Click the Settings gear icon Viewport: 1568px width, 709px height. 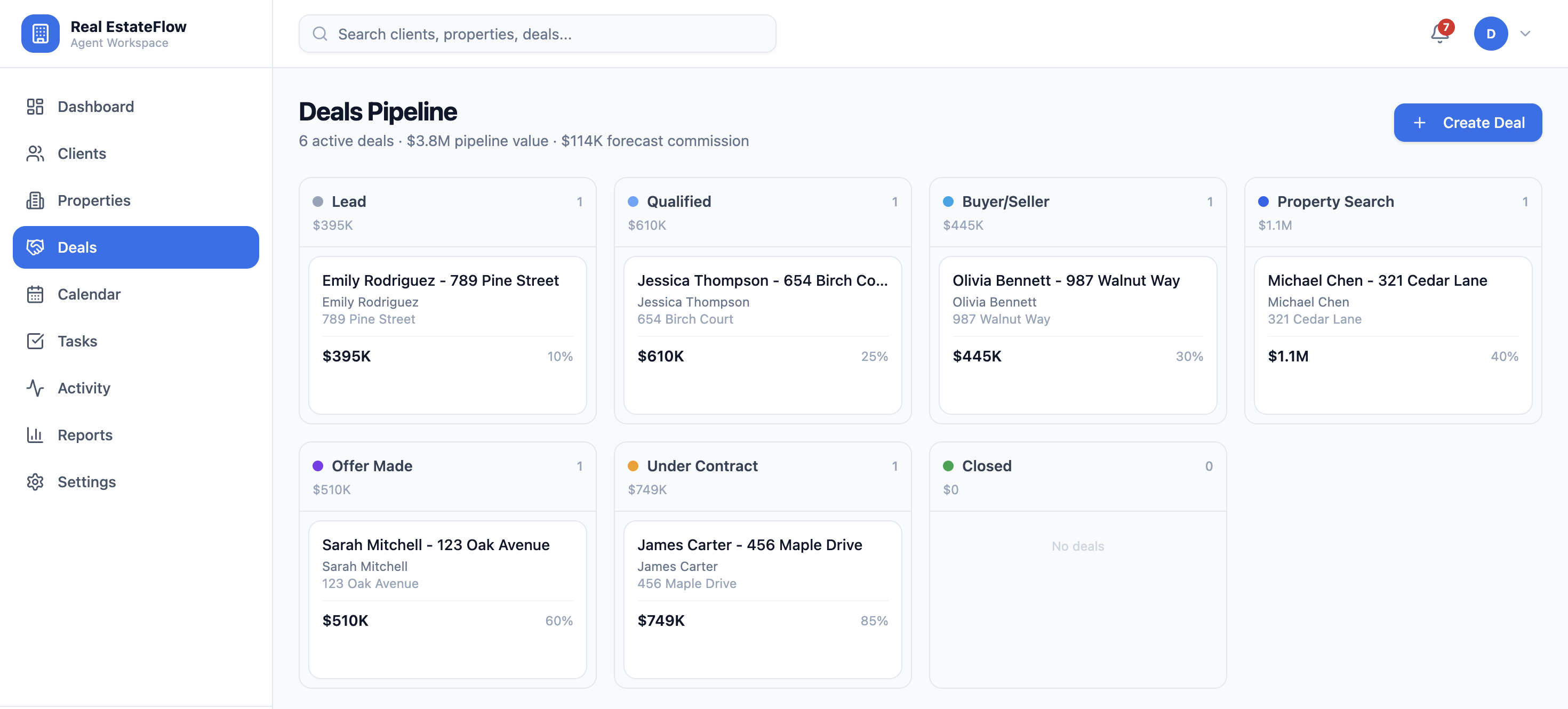35,481
